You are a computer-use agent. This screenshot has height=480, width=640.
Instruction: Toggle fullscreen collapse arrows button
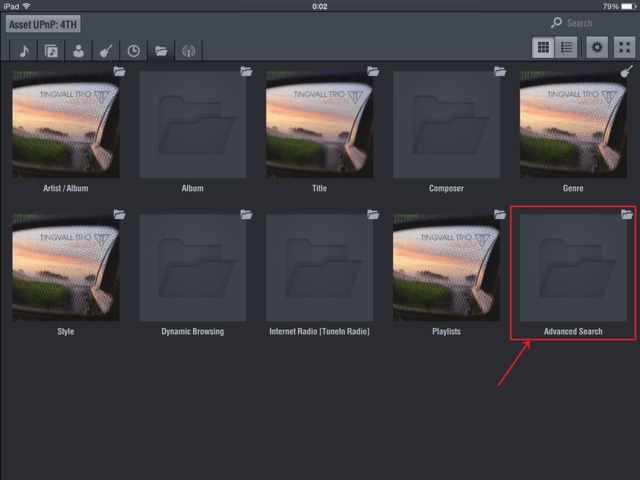click(x=624, y=48)
